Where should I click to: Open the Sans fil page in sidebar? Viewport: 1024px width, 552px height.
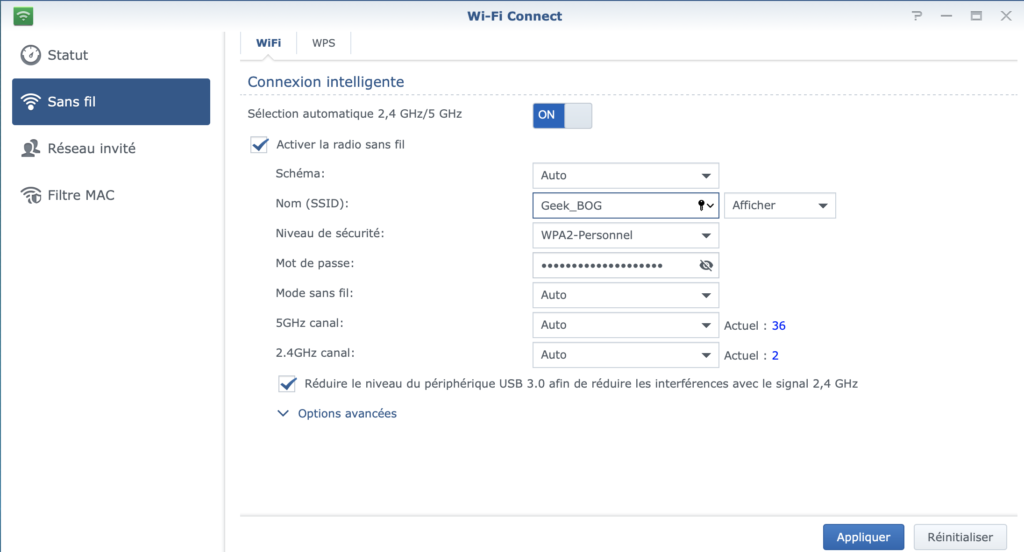[x=111, y=102]
